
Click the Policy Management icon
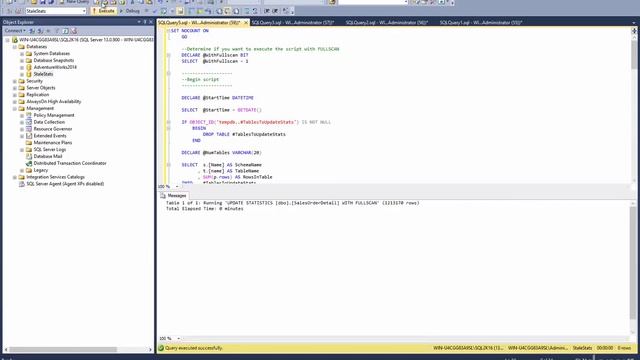click(x=29, y=116)
